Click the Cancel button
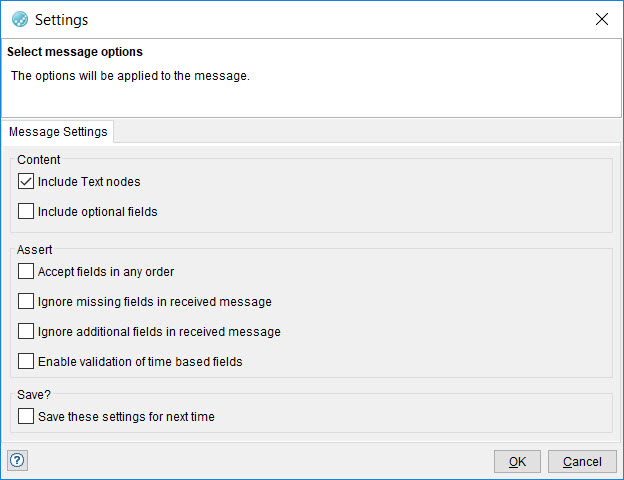Viewport: 624px width, 480px height. pyautogui.click(x=582, y=461)
